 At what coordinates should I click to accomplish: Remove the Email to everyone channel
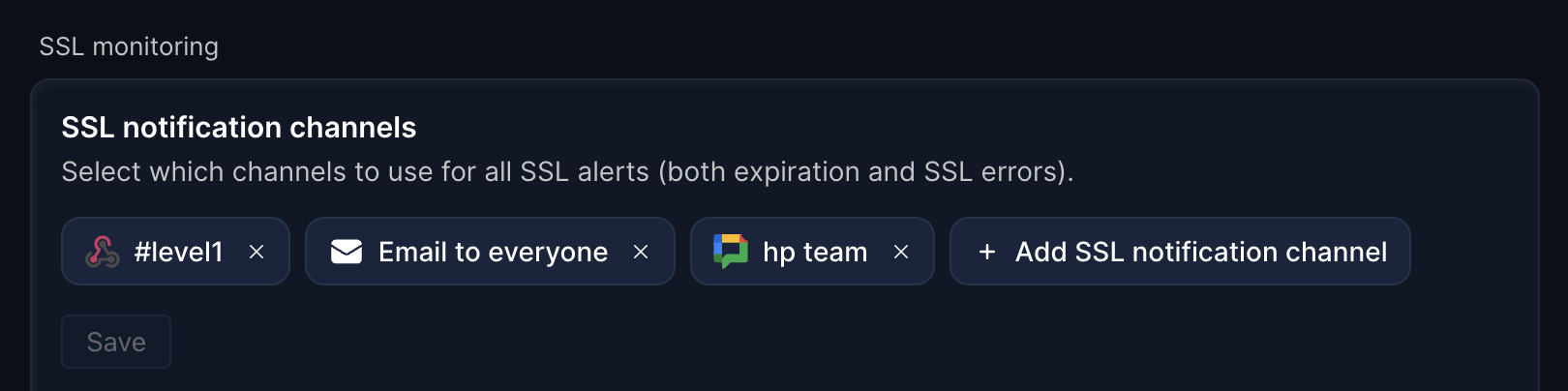point(641,252)
